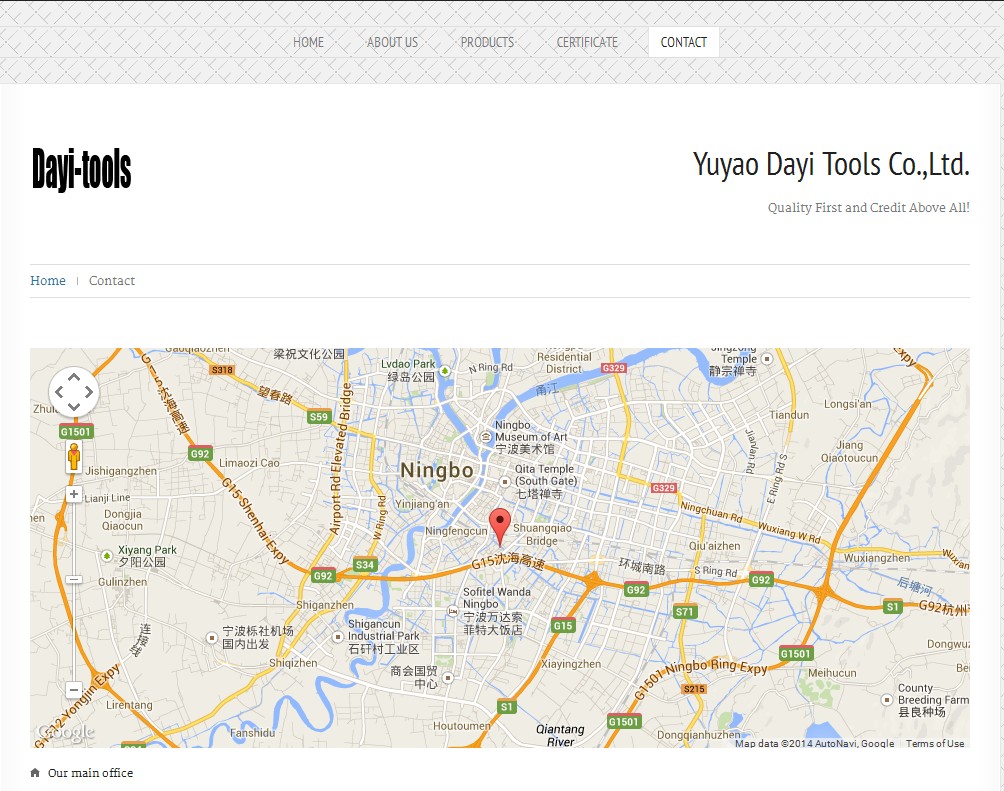Viewport: 1004px width, 791px height.
Task: Open the HOME menu item
Action: [308, 42]
